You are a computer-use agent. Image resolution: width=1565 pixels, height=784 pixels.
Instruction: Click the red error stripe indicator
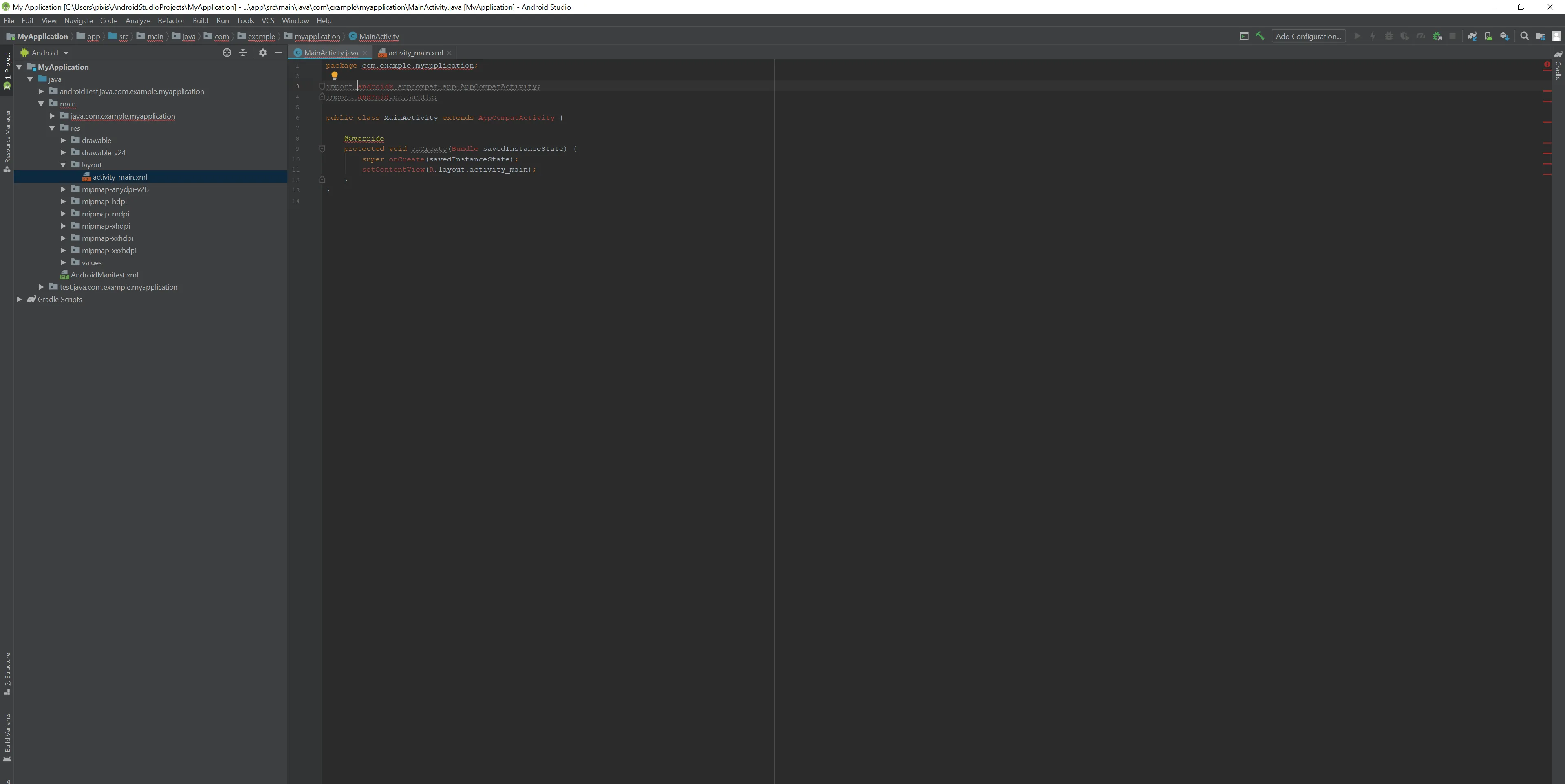point(1547,64)
